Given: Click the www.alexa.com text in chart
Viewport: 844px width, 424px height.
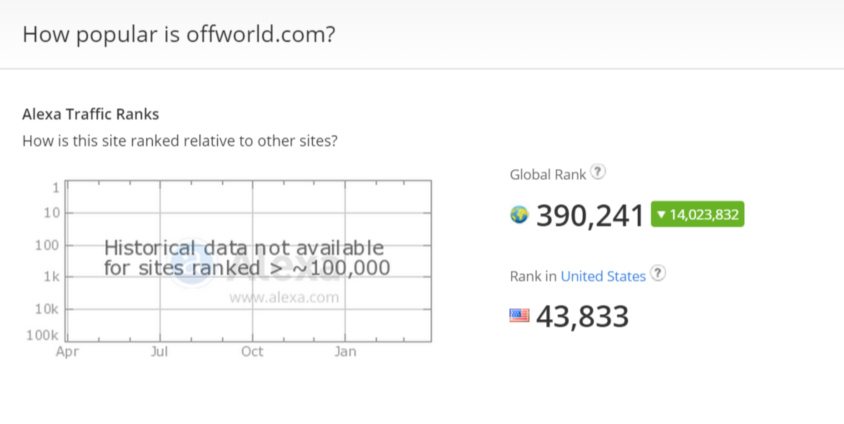Looking at the screenshot, I should point(284,298).
